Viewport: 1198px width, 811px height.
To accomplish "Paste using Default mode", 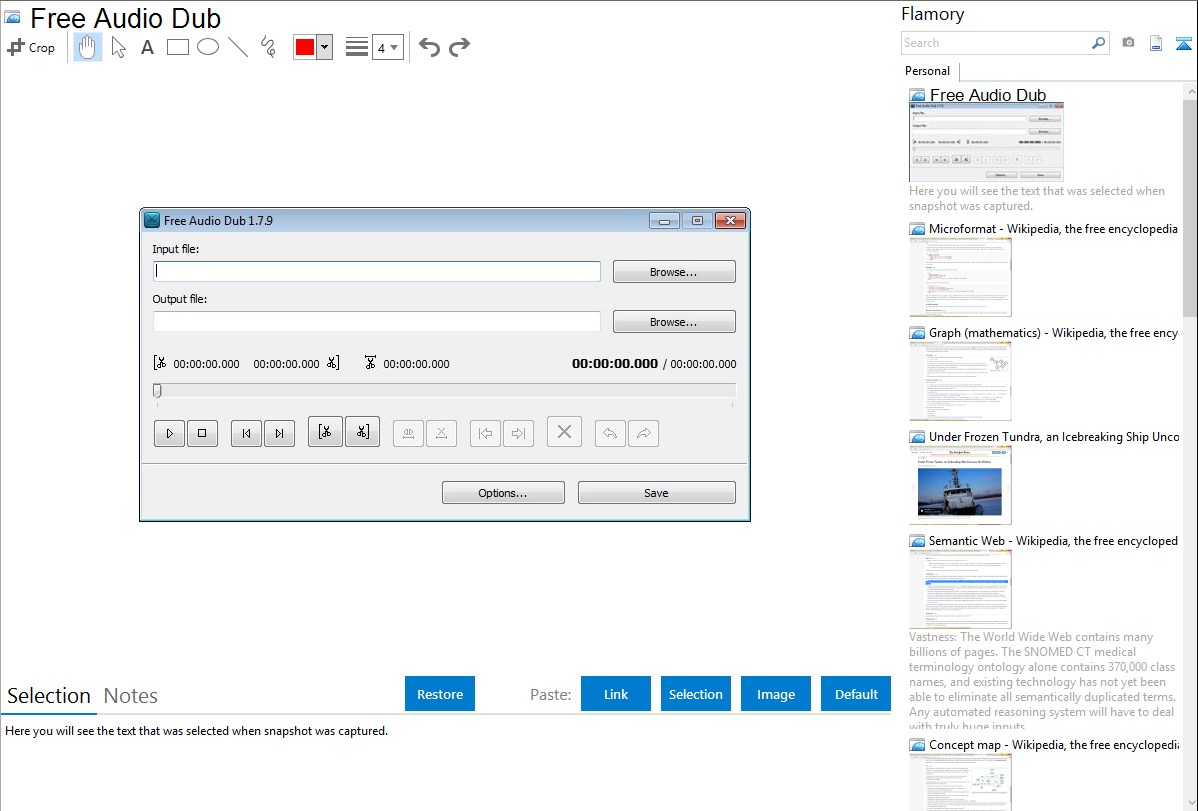I will pos(856,694).
